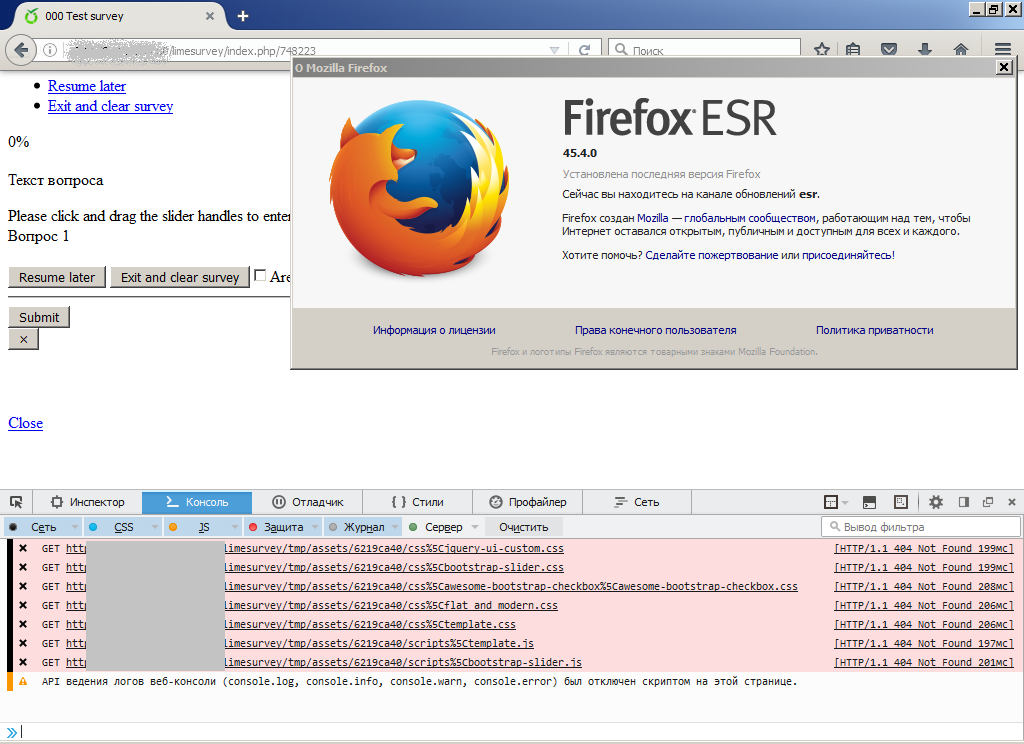Open Права конечного пользователя link

click(656, 331)
